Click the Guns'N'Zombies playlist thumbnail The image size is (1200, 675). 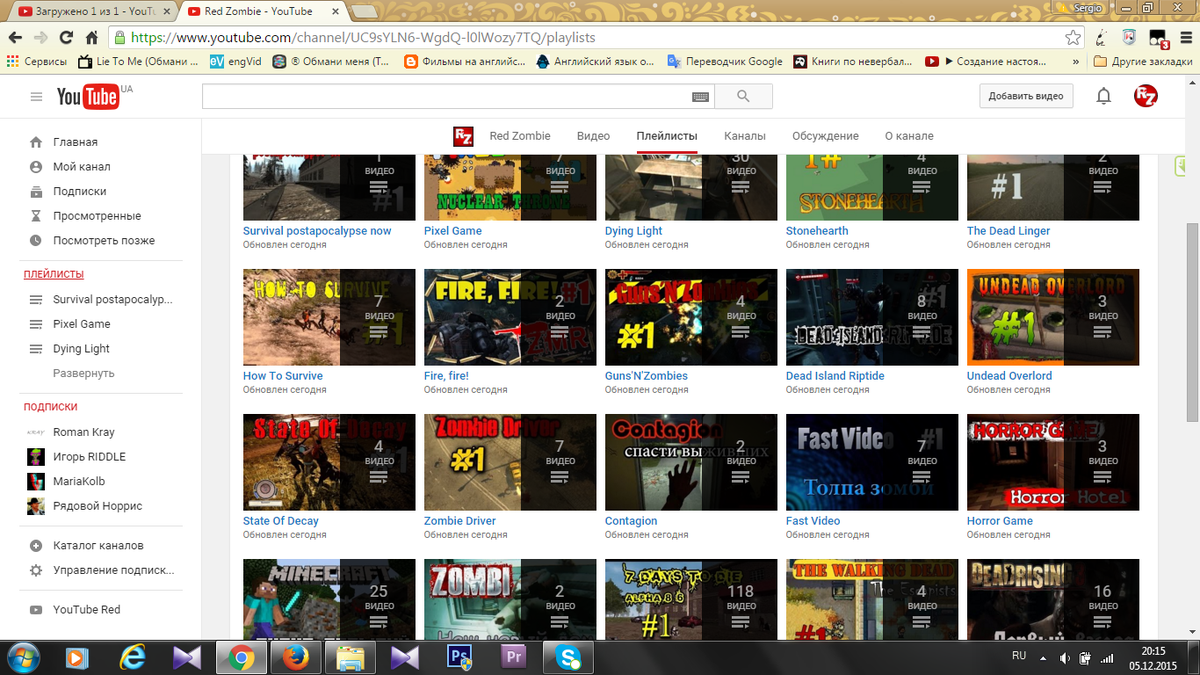click(x=691, y=317)
